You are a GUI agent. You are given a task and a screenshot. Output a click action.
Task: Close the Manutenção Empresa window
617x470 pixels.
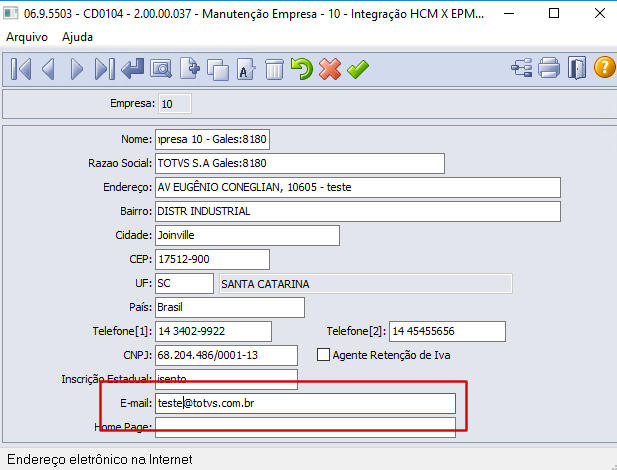click(x=600, y=13)
